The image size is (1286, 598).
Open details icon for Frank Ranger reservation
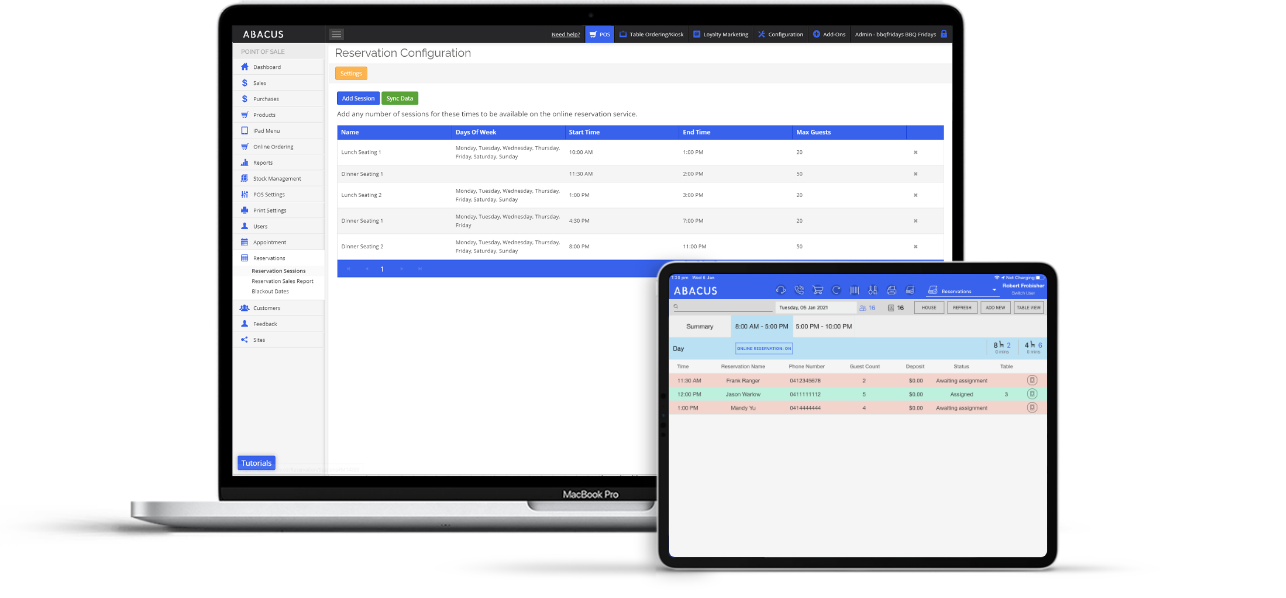(x=1032, y=380)
